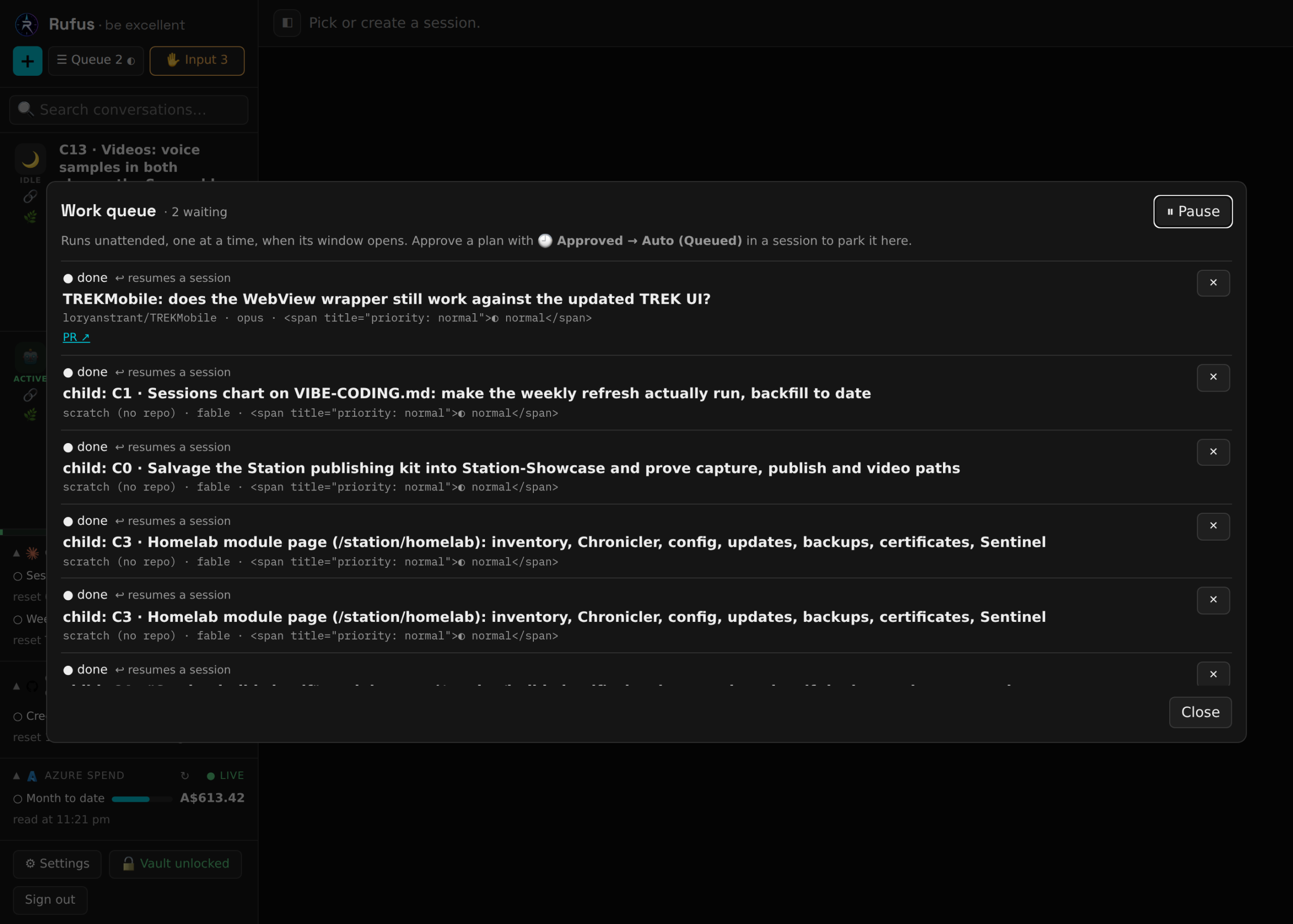This screenshot has width=1293, height=924.
Task: Click the Azure logo icon
Action: (32, 776)
